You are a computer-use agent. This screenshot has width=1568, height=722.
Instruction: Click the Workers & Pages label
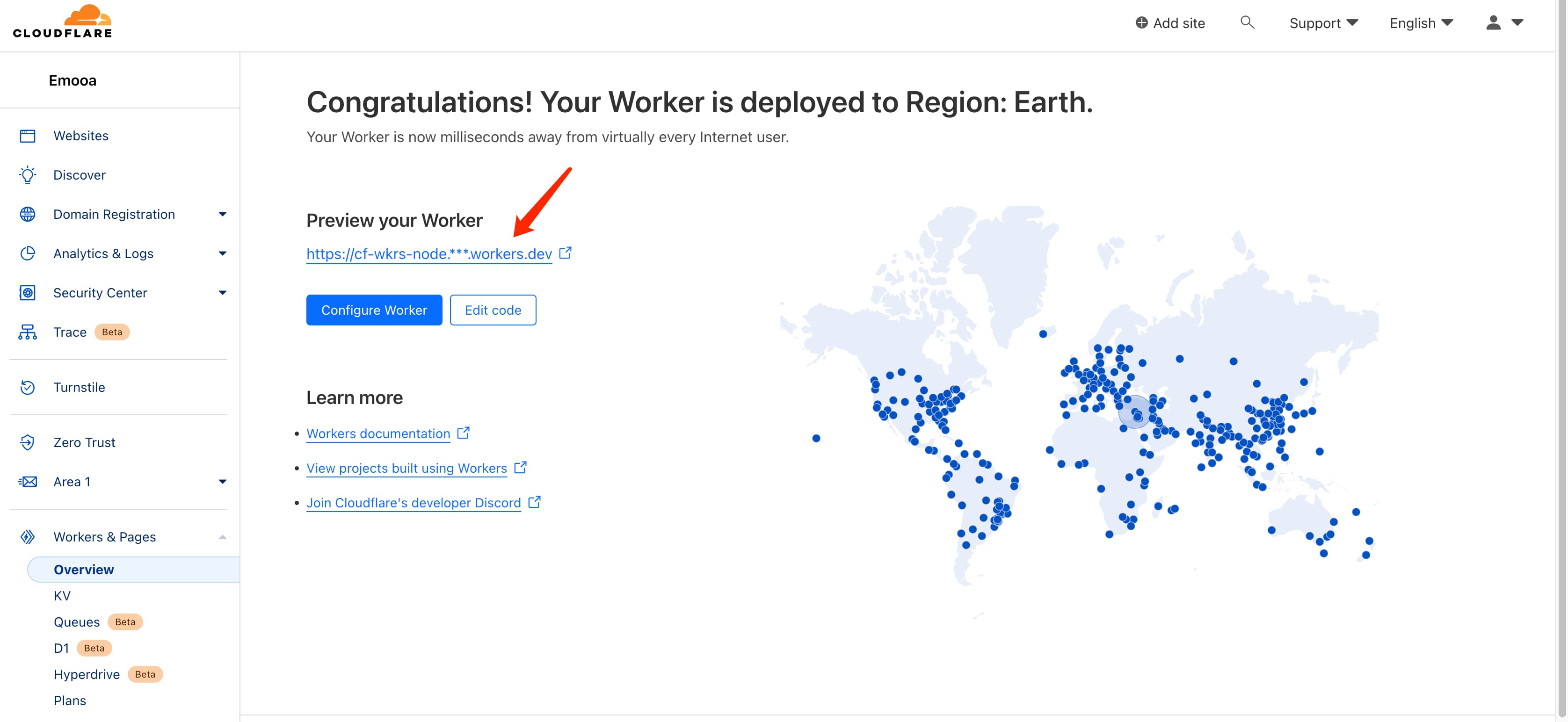click(105, 537)
